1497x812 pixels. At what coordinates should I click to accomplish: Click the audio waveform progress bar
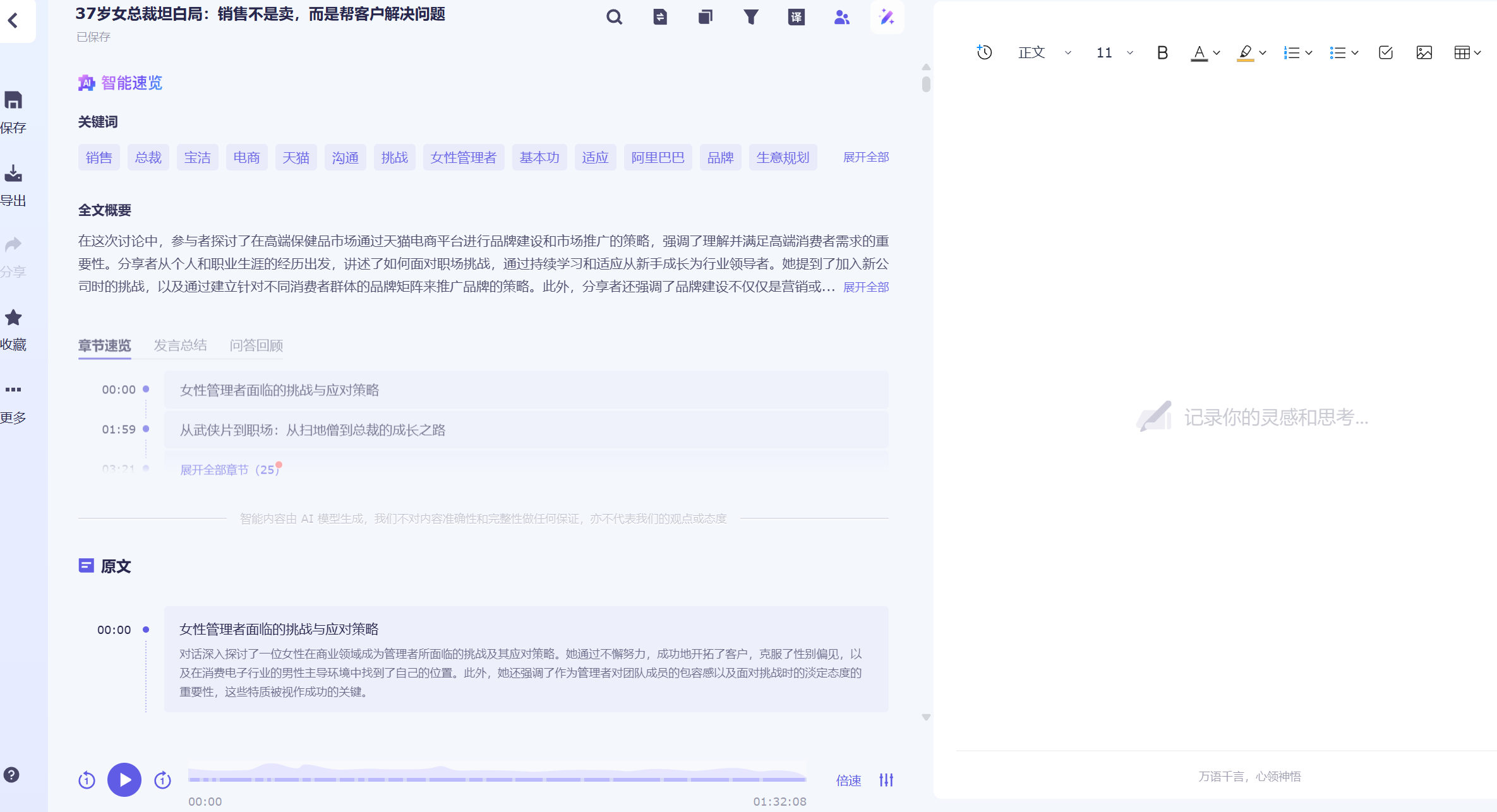pyautogui.click(x=496, y=776)
